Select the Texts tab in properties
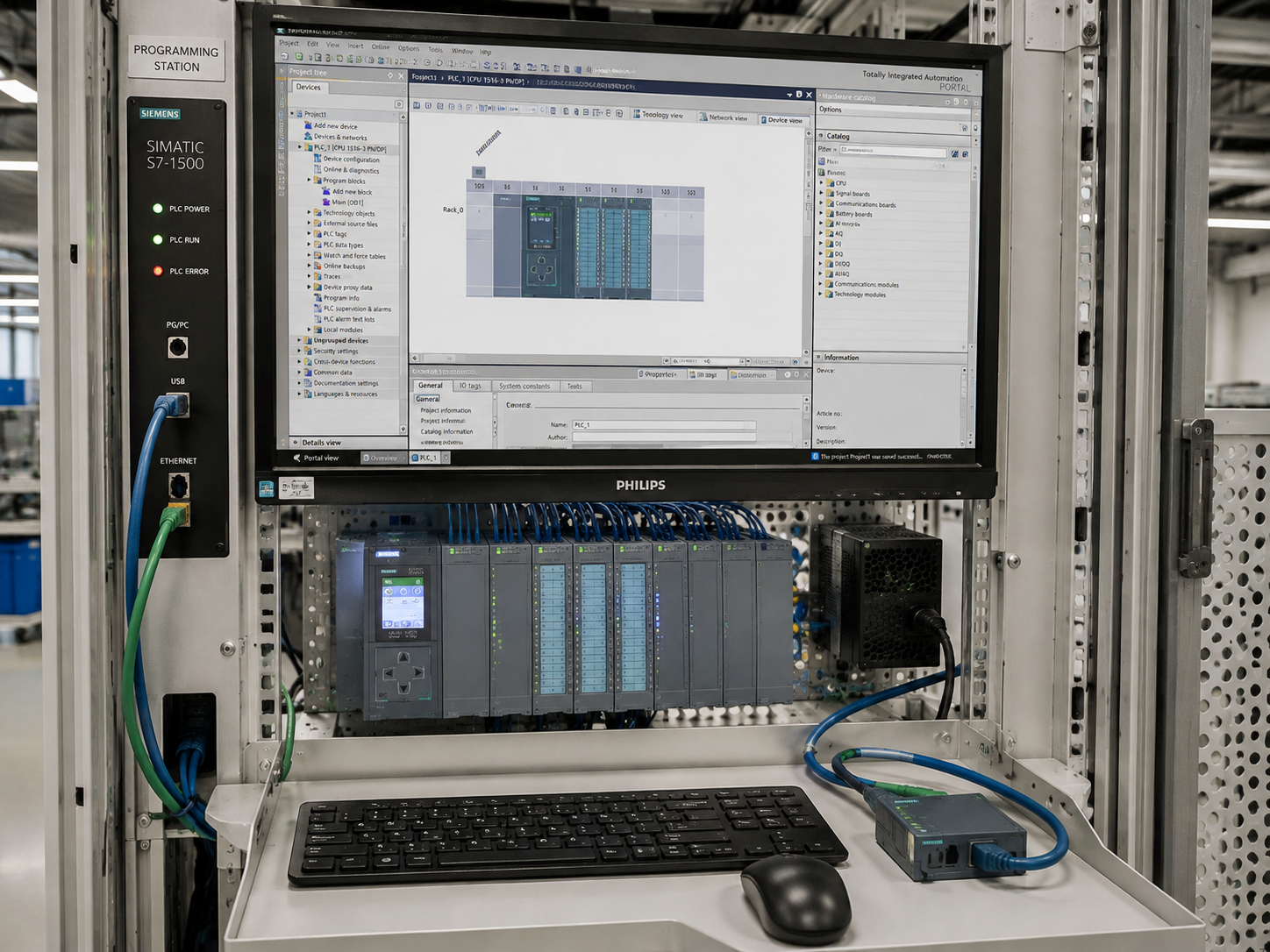This screenshot has height=952, width=1270. point(574,386)
